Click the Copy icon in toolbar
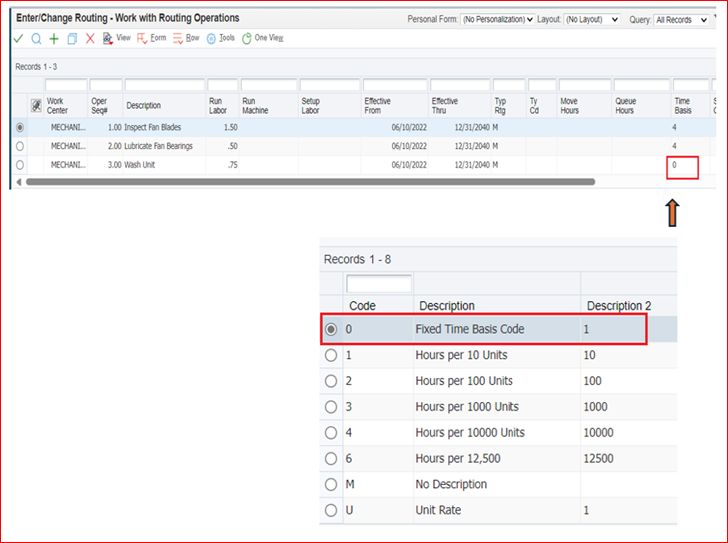Viewport: 728px width, 543px height. click(x=72, y=39)
